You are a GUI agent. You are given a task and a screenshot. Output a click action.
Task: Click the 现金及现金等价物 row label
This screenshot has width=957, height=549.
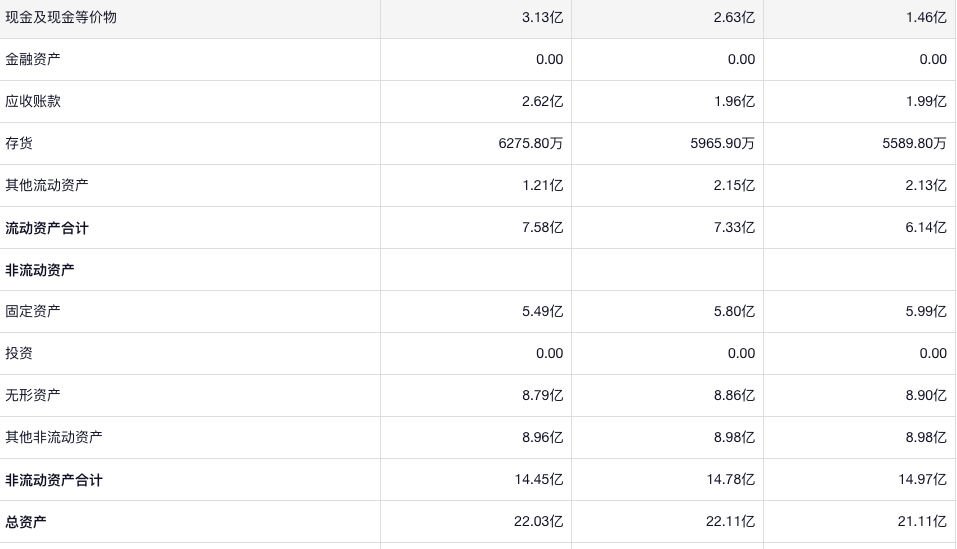(x=61, y=17)
